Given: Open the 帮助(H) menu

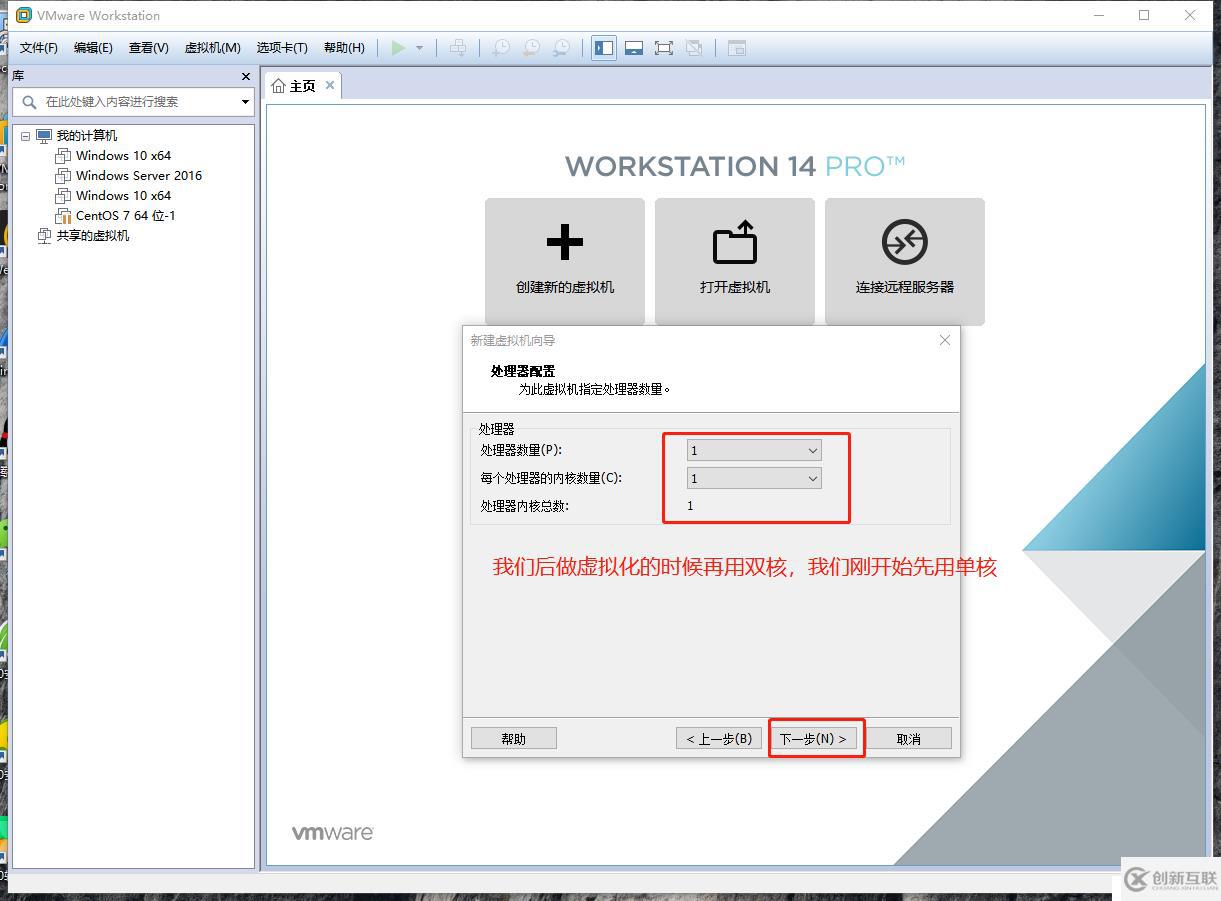Looking at the screenshot, I should pyautogui.click(x=344, y=48).
